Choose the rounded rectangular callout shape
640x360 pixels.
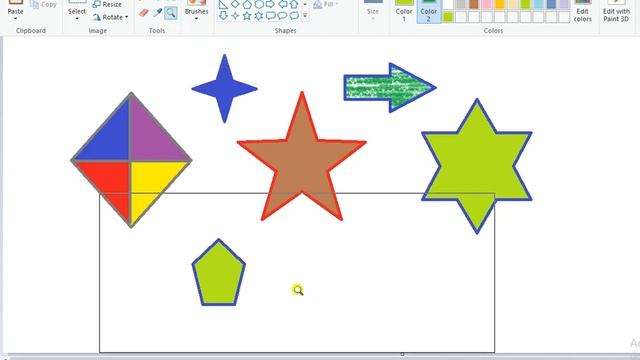tap(270, 16)
